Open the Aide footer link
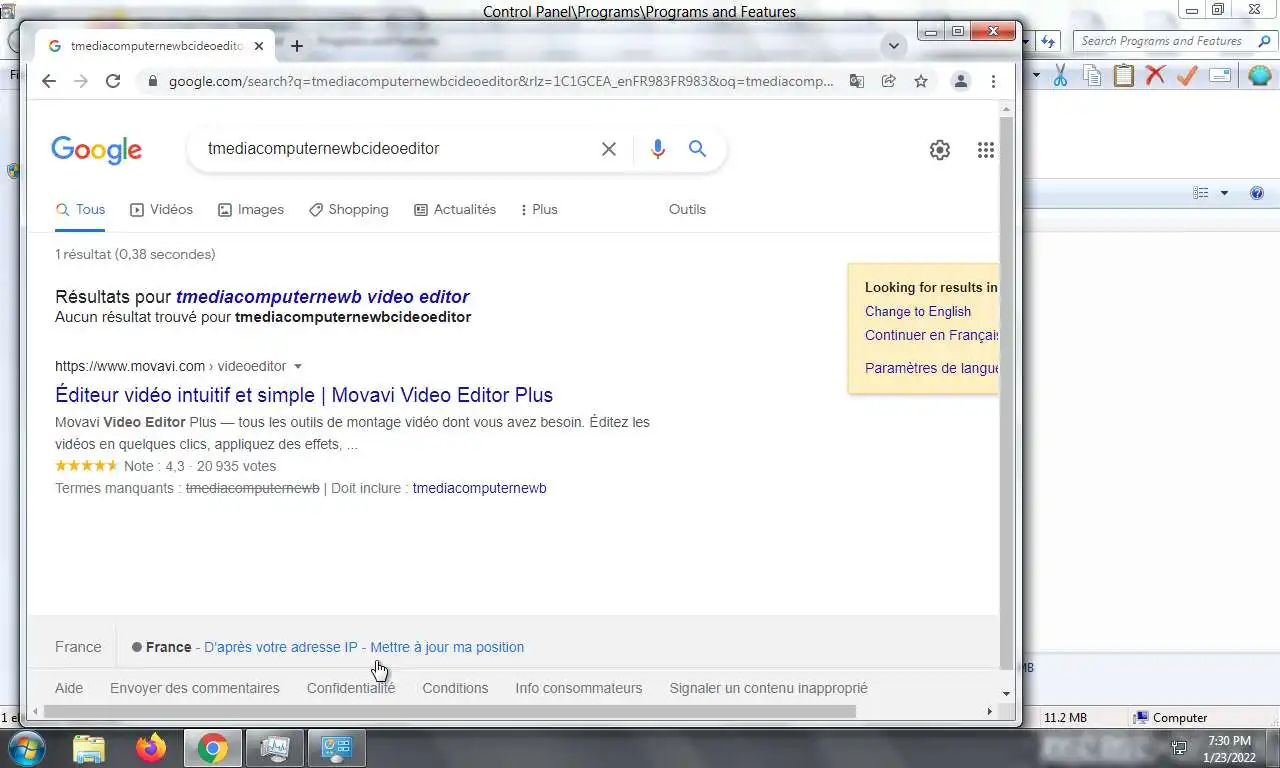Image resolution: width=1280 pixels, height=768 pixels. coord(69,688)
